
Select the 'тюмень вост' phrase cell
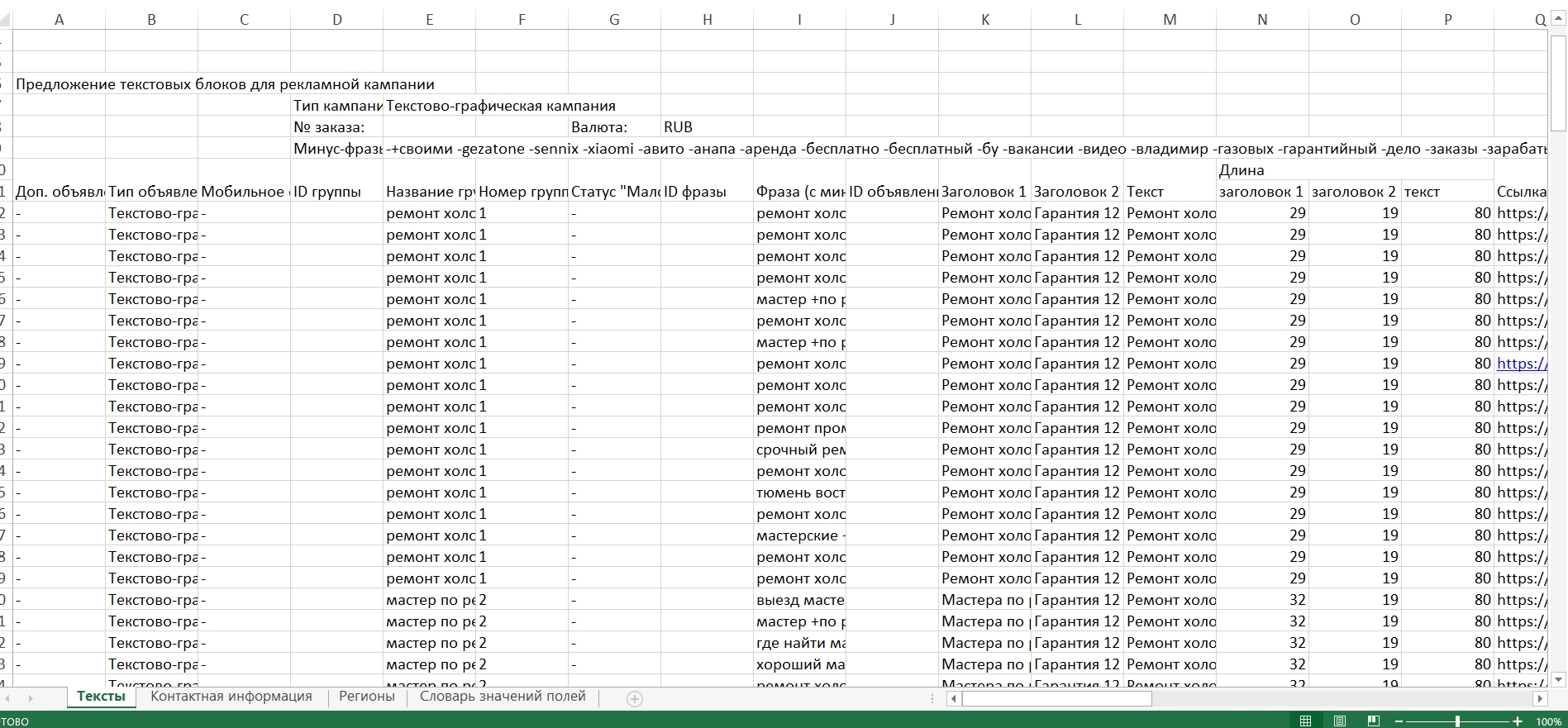coord(800,492)
